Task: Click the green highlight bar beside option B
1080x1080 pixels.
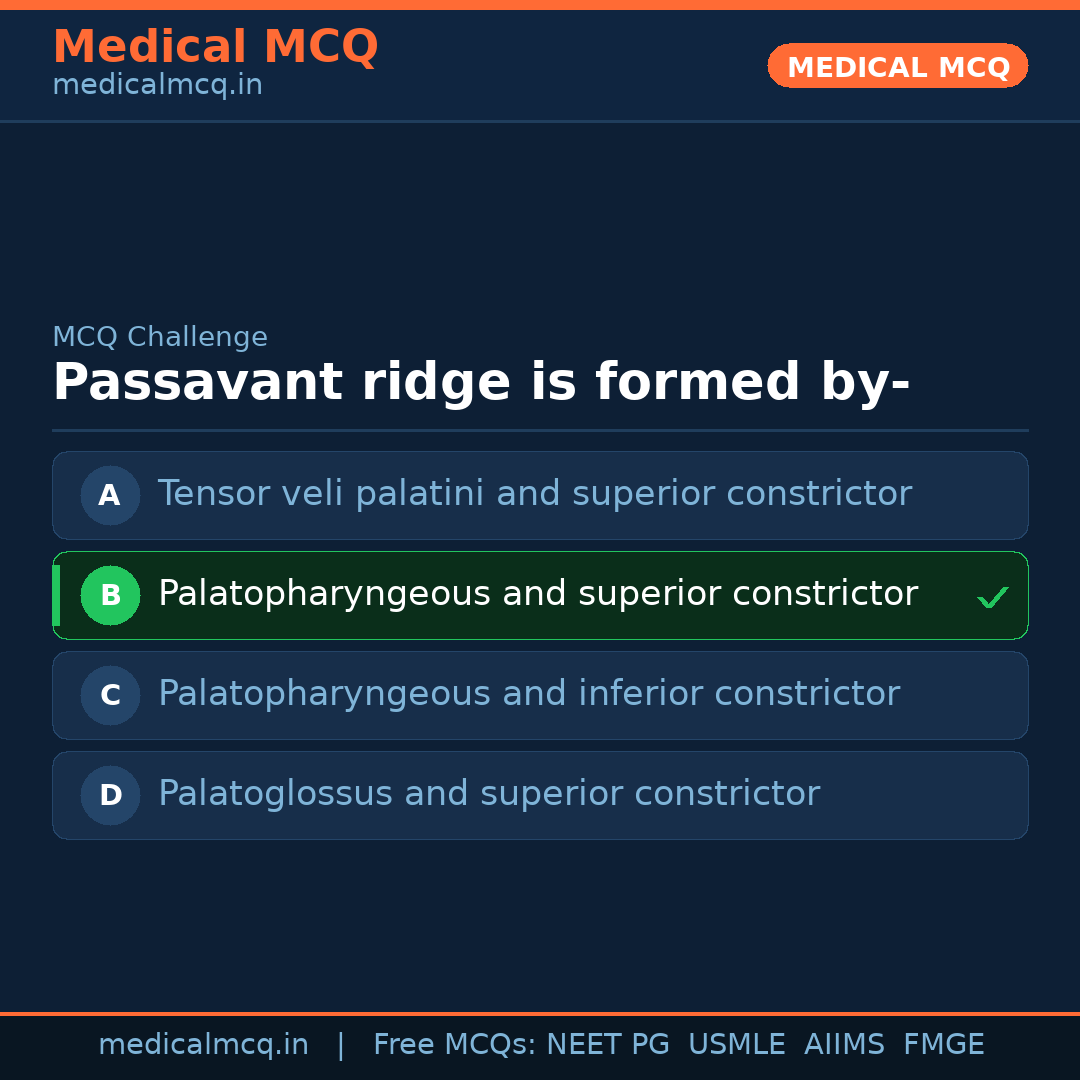Action: click(x=56, y=595)
